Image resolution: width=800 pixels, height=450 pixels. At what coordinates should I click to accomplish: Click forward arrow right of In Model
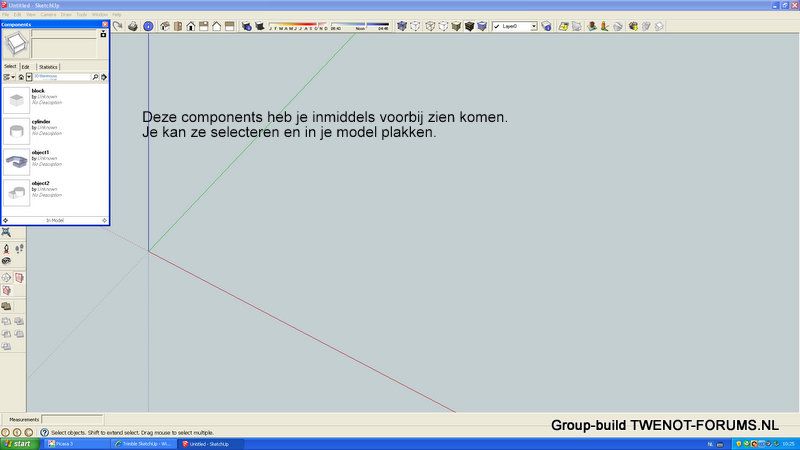point(105,220)
